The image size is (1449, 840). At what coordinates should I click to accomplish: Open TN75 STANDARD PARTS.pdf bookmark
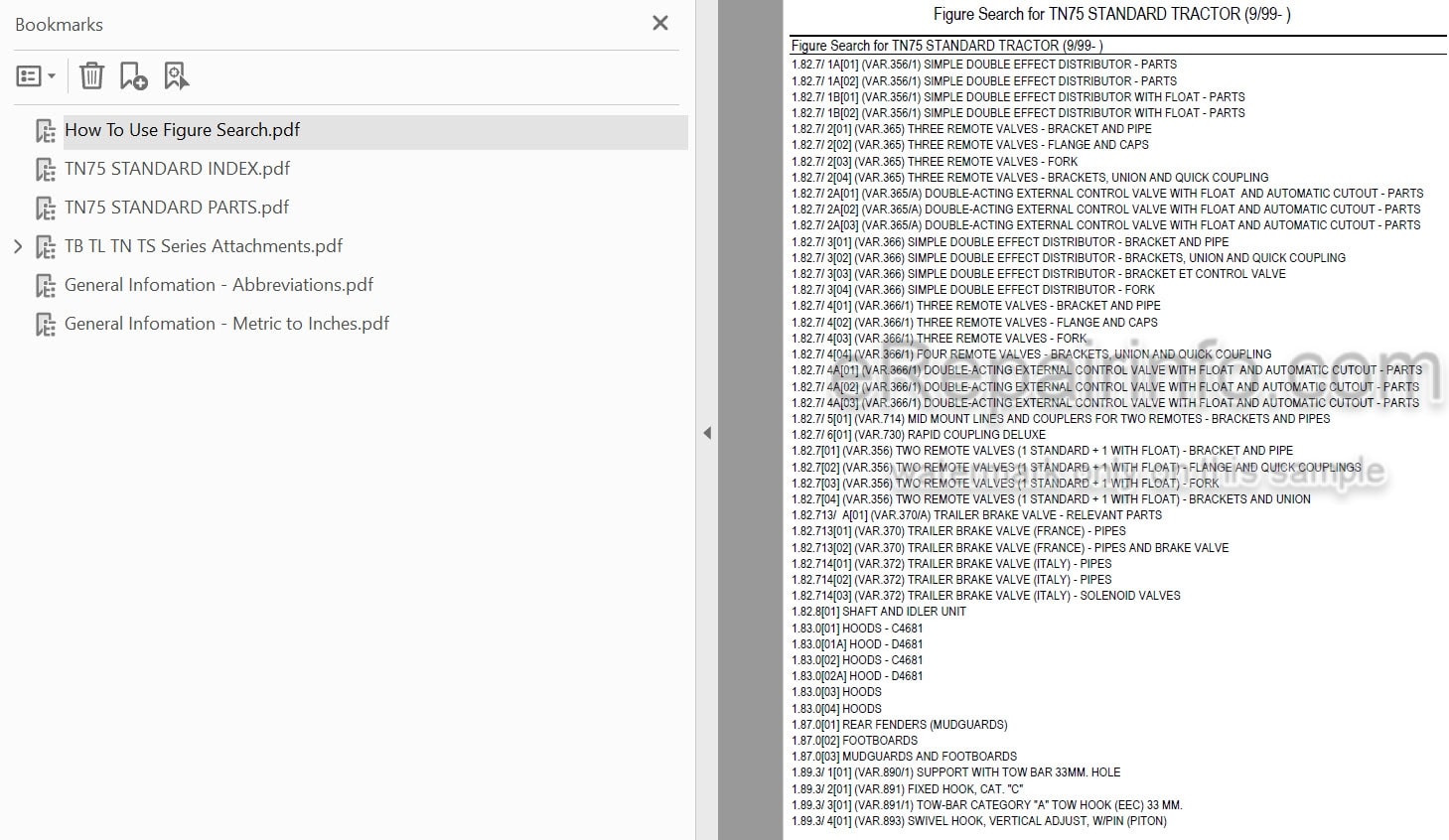point(177,208)
